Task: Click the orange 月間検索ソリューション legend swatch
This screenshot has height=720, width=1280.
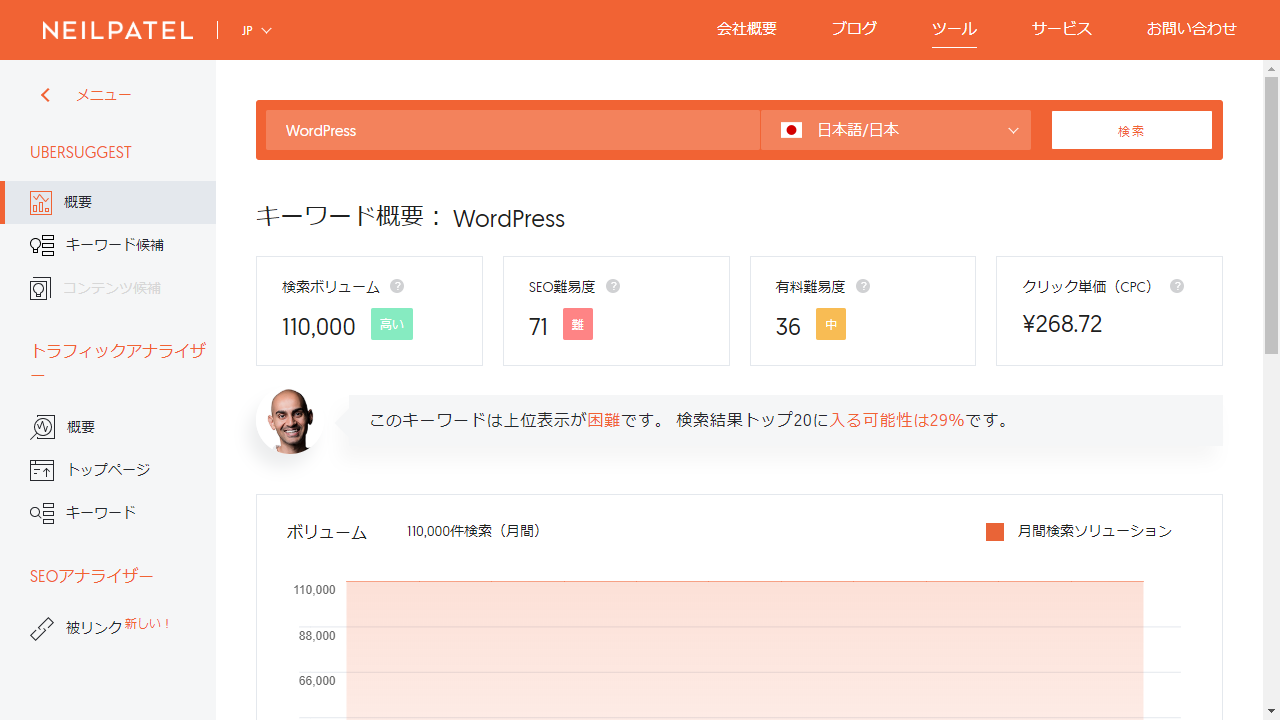Action: [x=995, y=532]
